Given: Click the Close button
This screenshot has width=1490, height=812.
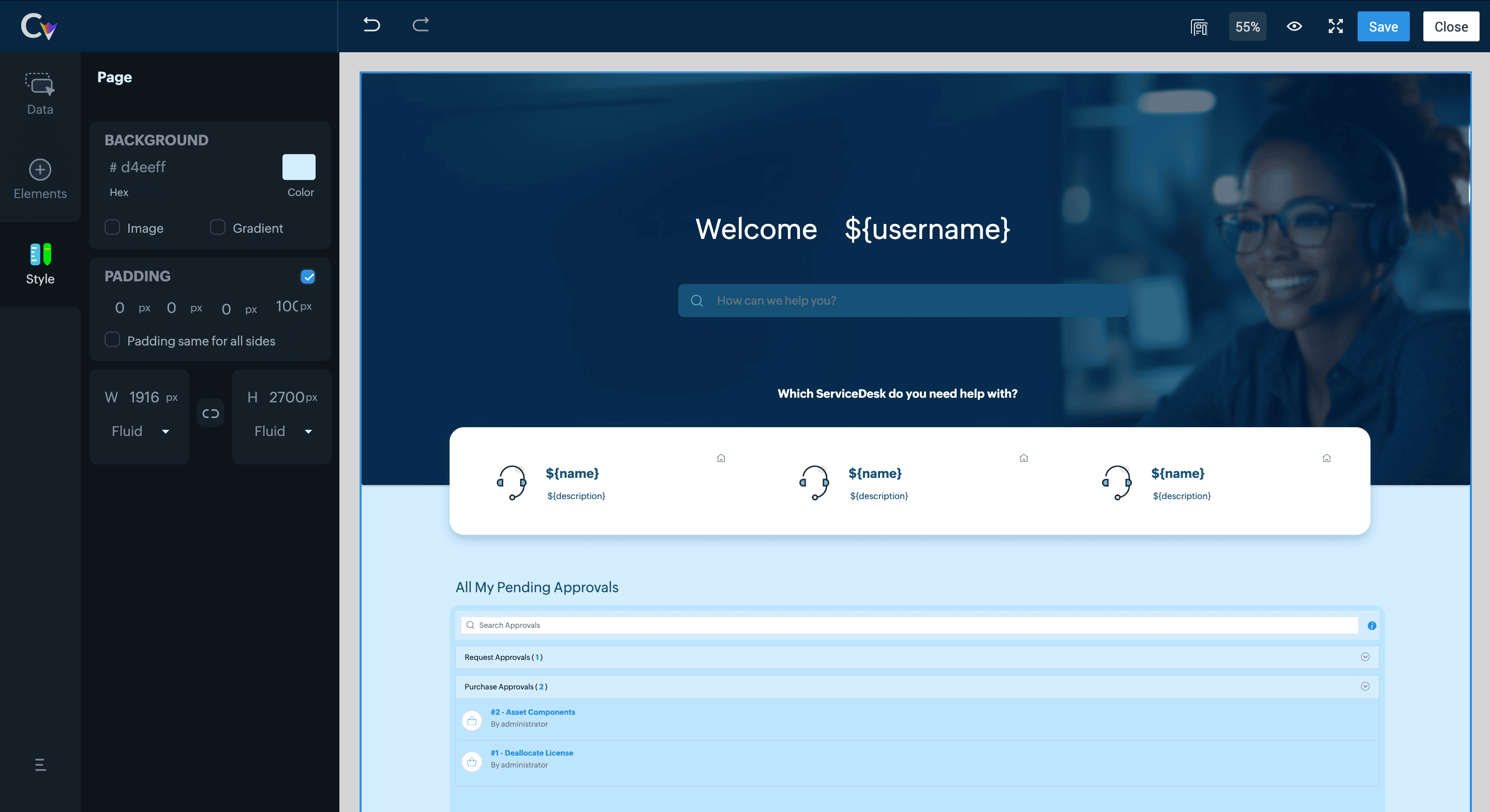Looking at the screenshot, I should (1451, 26).
